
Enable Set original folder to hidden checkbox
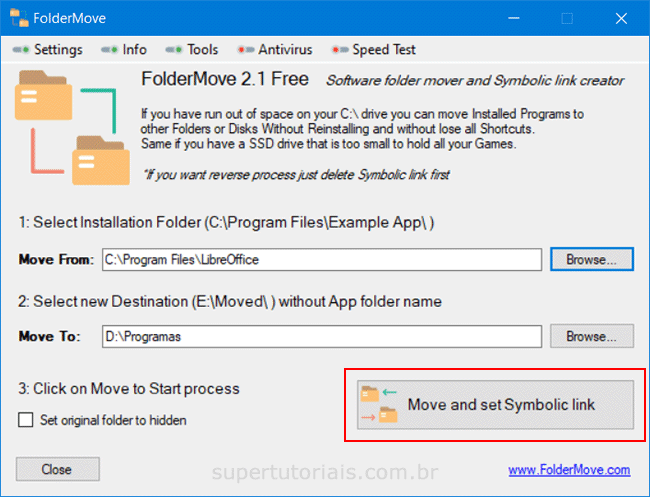[x=26, y=420]
